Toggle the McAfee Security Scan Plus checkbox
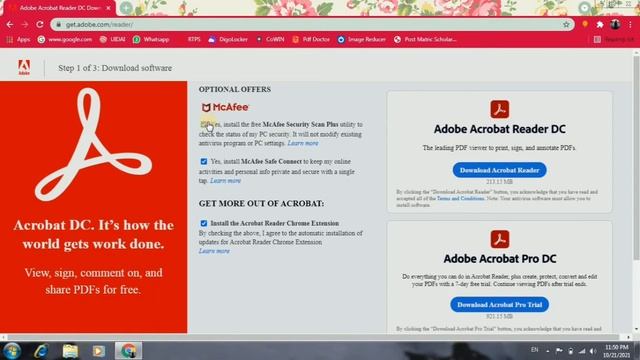Screen dimensions: 640x360 [204, 124]
